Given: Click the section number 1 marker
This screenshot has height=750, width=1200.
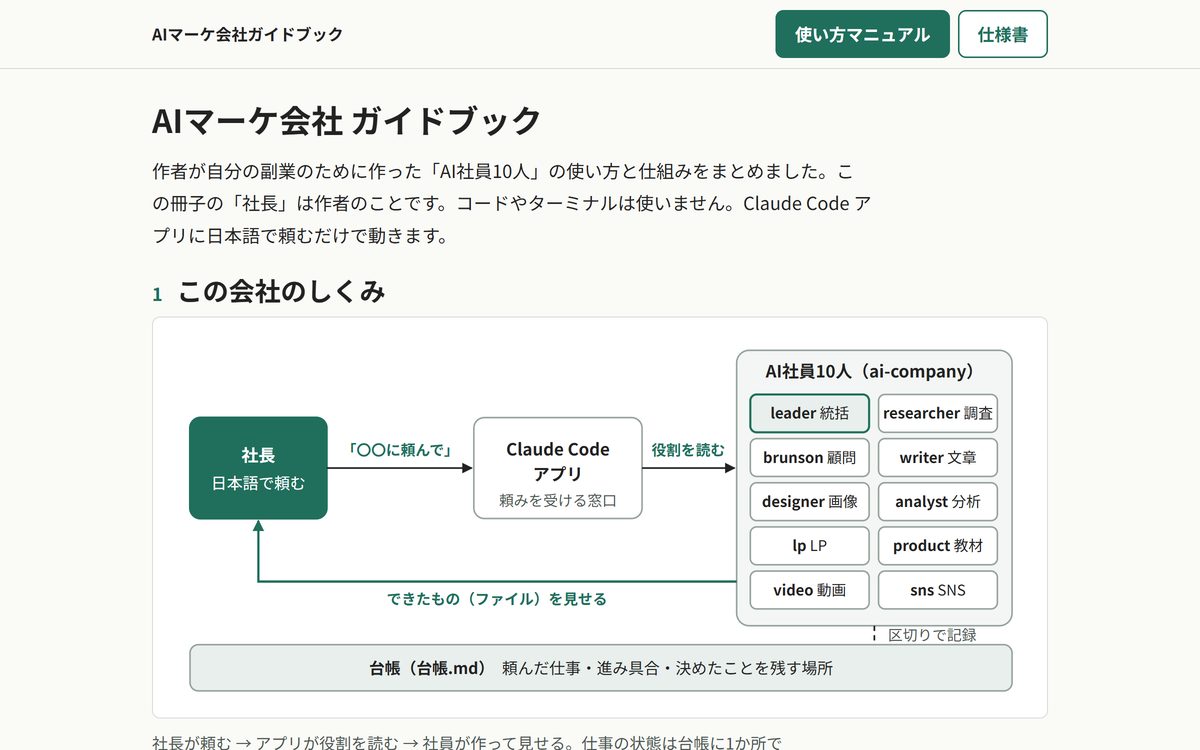Looking at the screenshot, I should [157, 294].
